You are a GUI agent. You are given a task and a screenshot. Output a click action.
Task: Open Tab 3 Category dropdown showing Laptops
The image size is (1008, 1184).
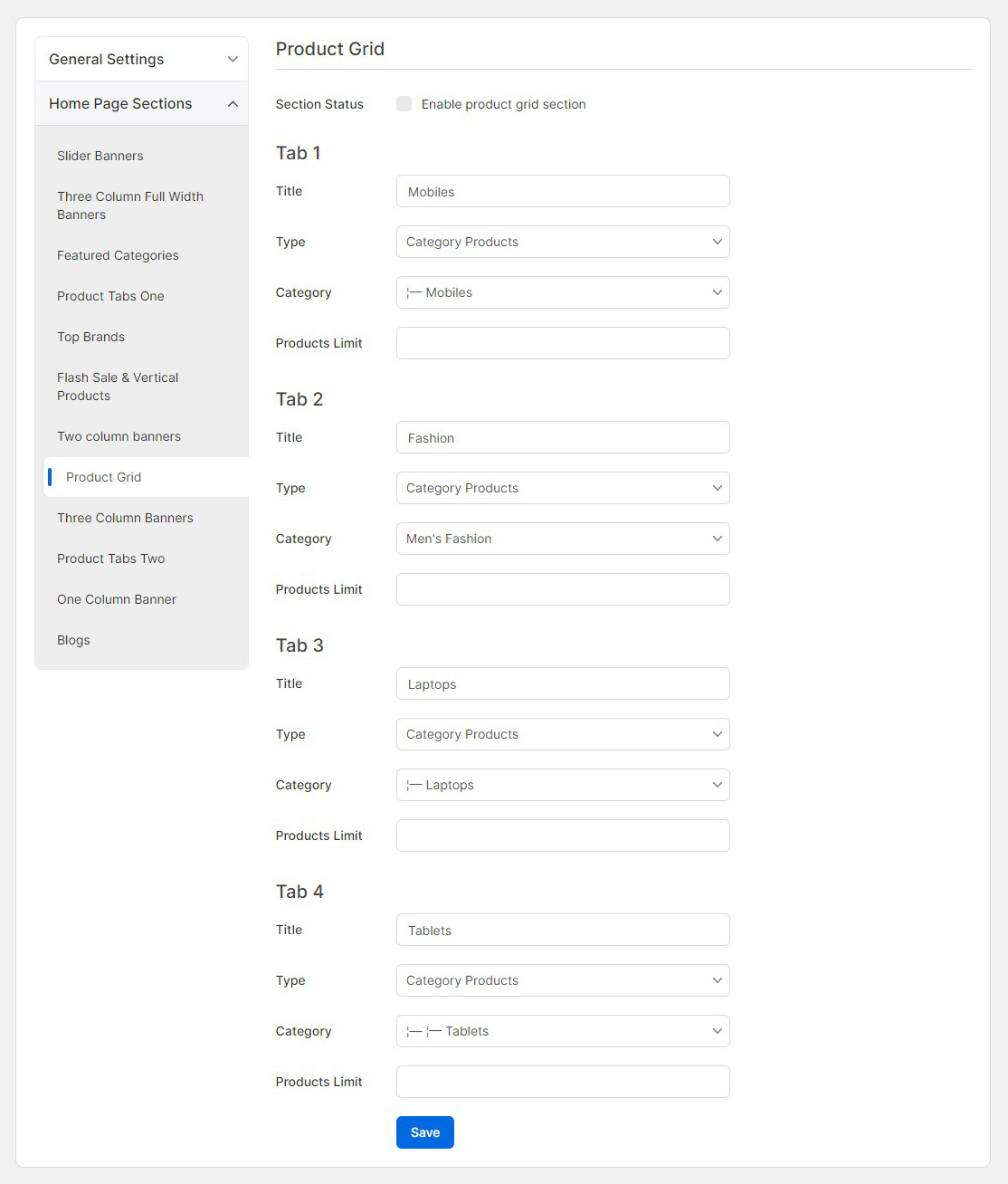tap(562, 785)
